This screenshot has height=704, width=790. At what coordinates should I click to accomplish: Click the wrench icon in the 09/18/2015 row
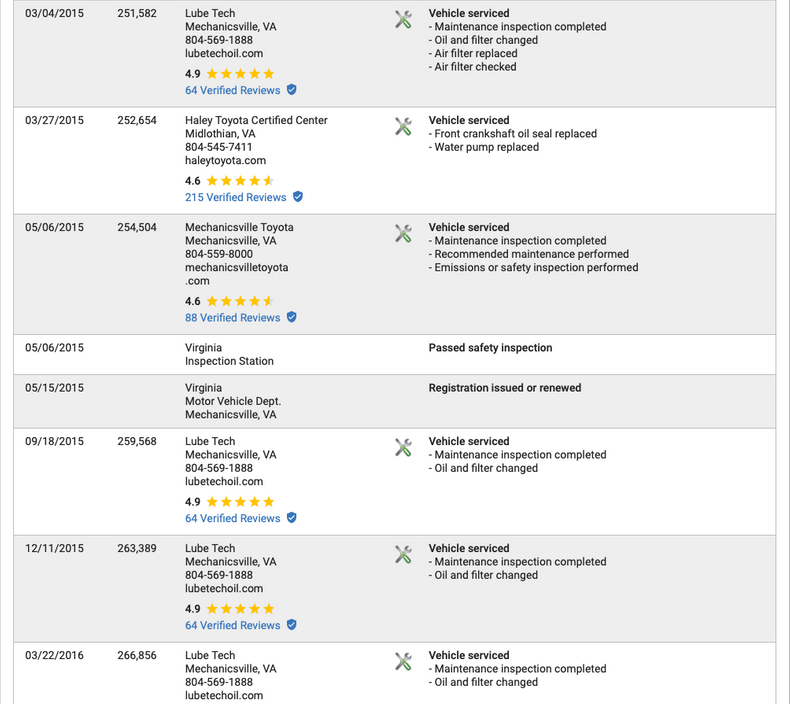(x=403, y=447)
